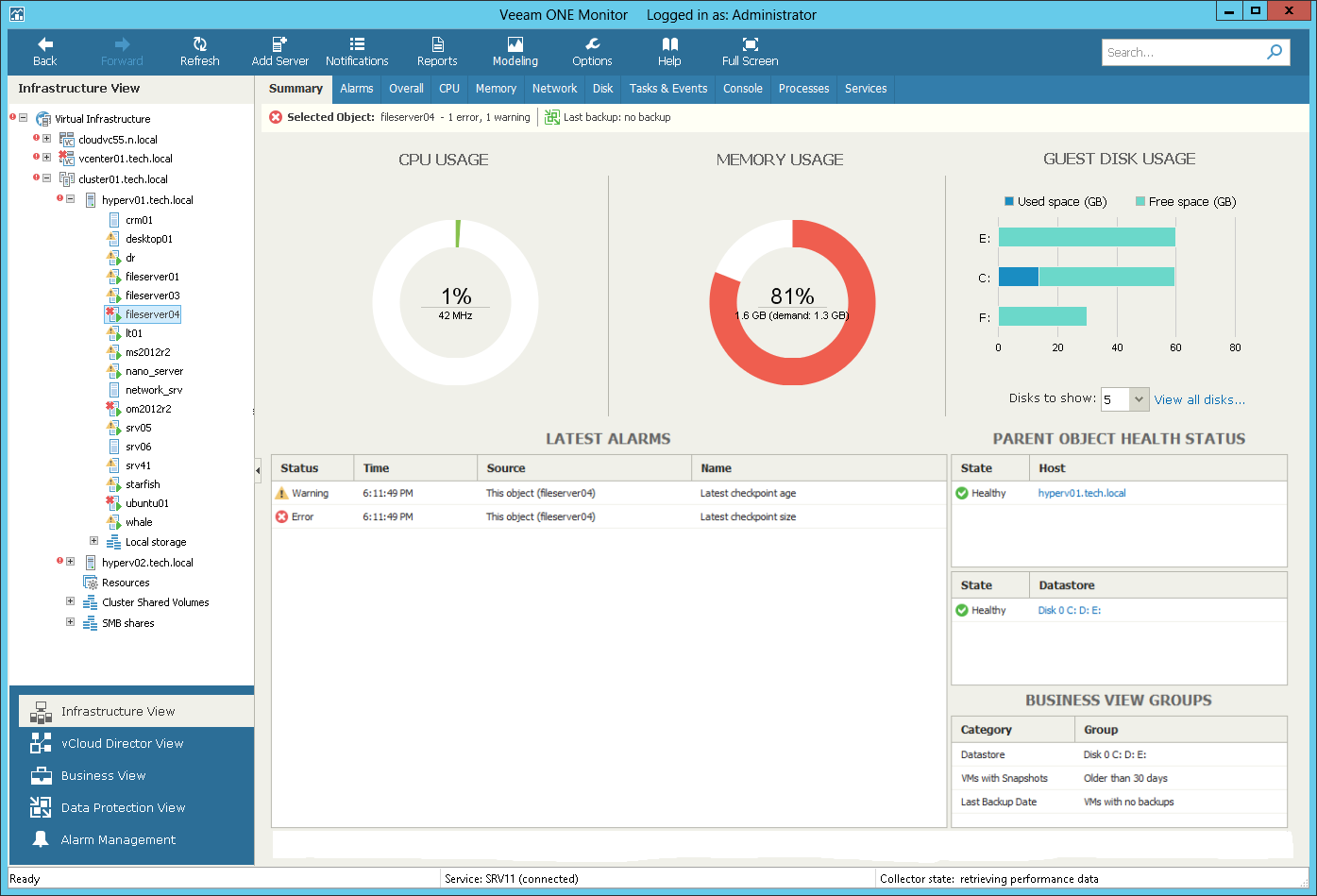This screenshot has width=1317, height=896.
Task: Click the search magnifier icon
Action: click(x=1275, y=52)
